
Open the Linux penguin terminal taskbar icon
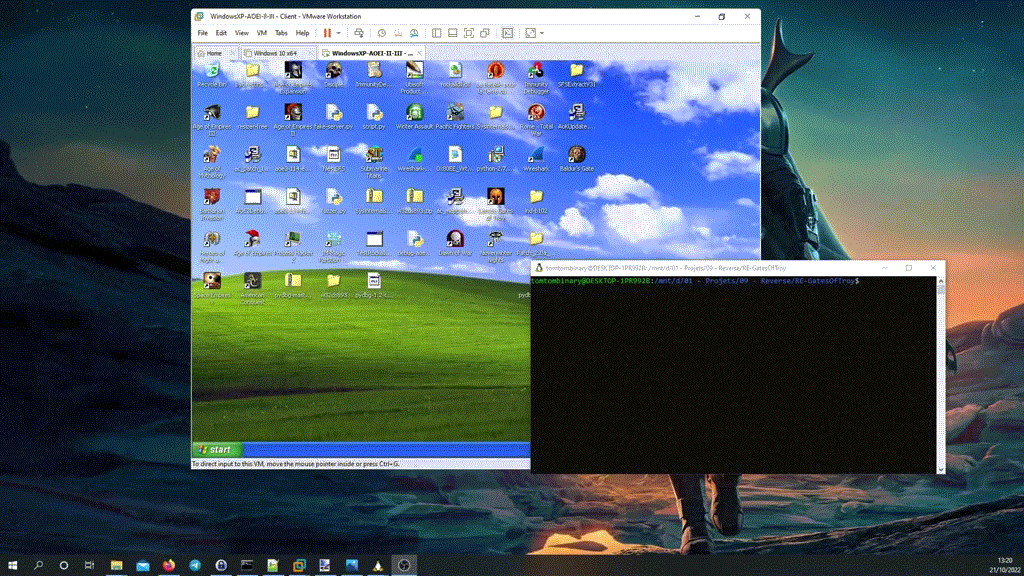[377, 565]
